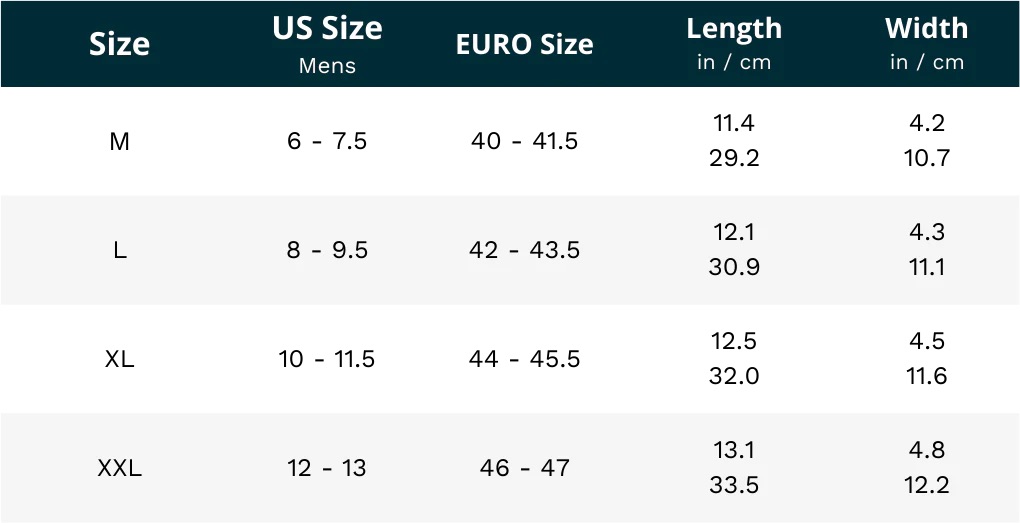Select the M size row label
This screenshot has height=523, width=1020.
click(x=119, y=141)
